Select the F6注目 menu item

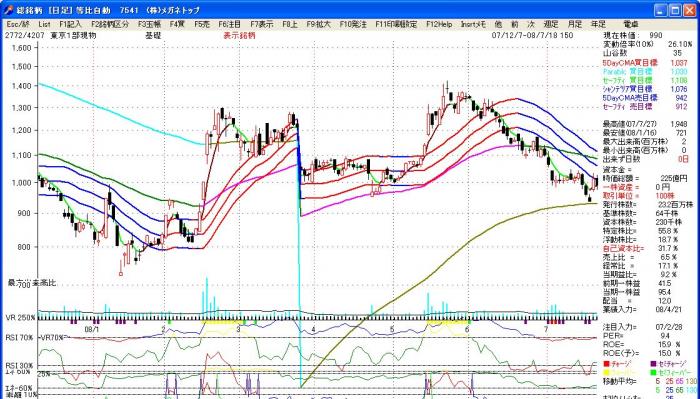(229, 25)
